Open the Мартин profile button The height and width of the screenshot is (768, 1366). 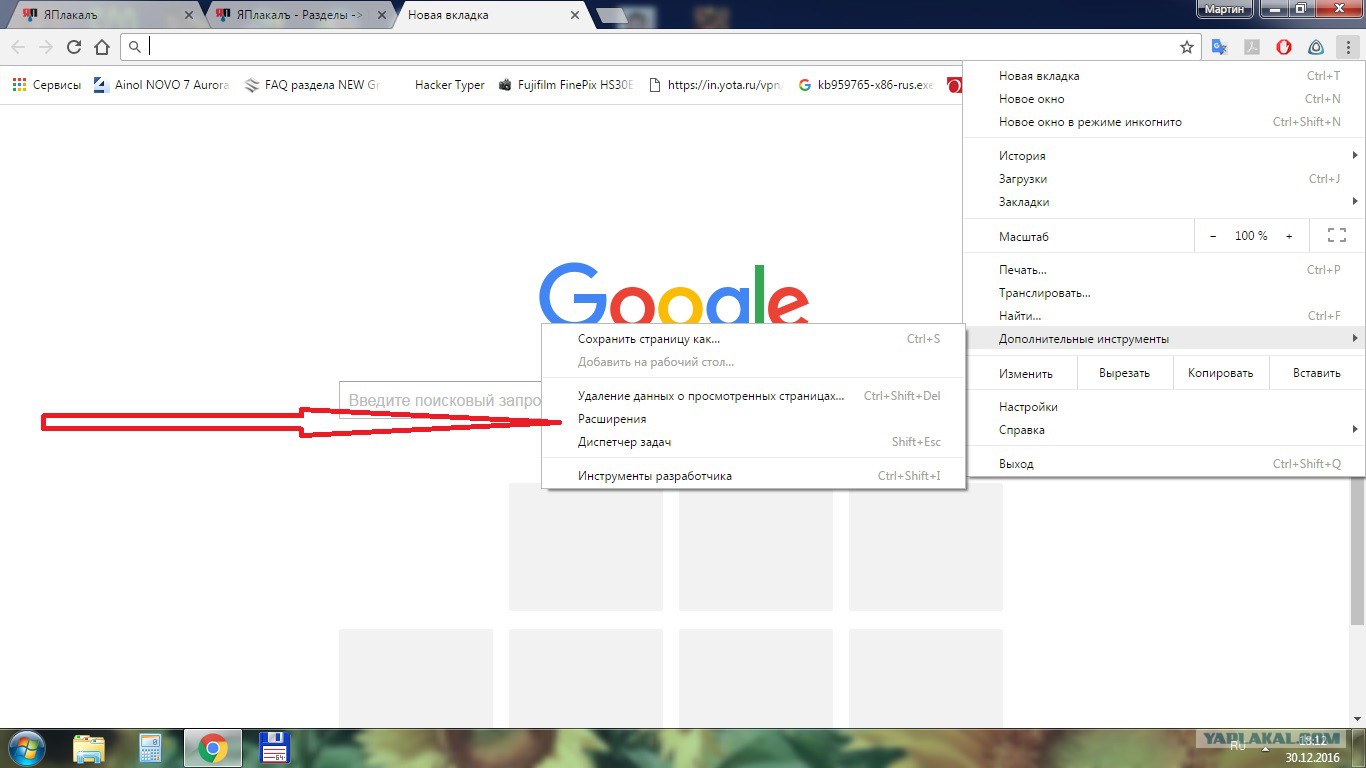[1225, 9]
